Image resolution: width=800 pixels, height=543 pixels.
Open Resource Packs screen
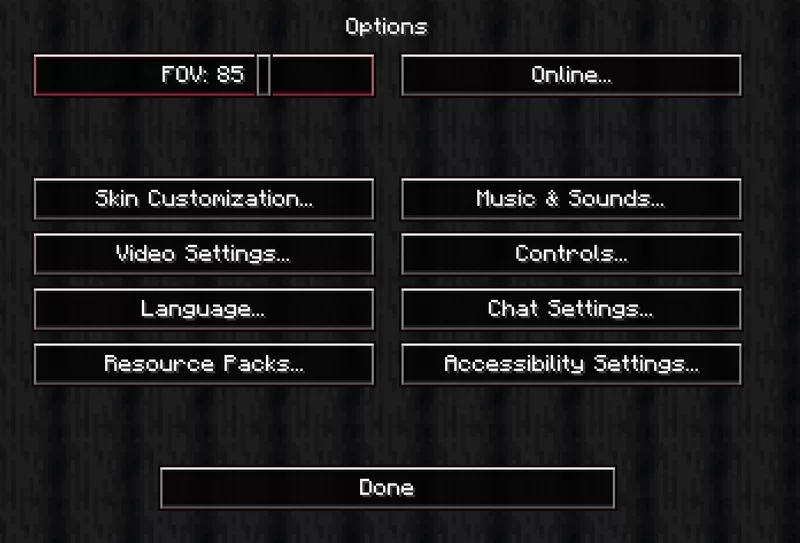pyautogui.click(x=204, y=364)
